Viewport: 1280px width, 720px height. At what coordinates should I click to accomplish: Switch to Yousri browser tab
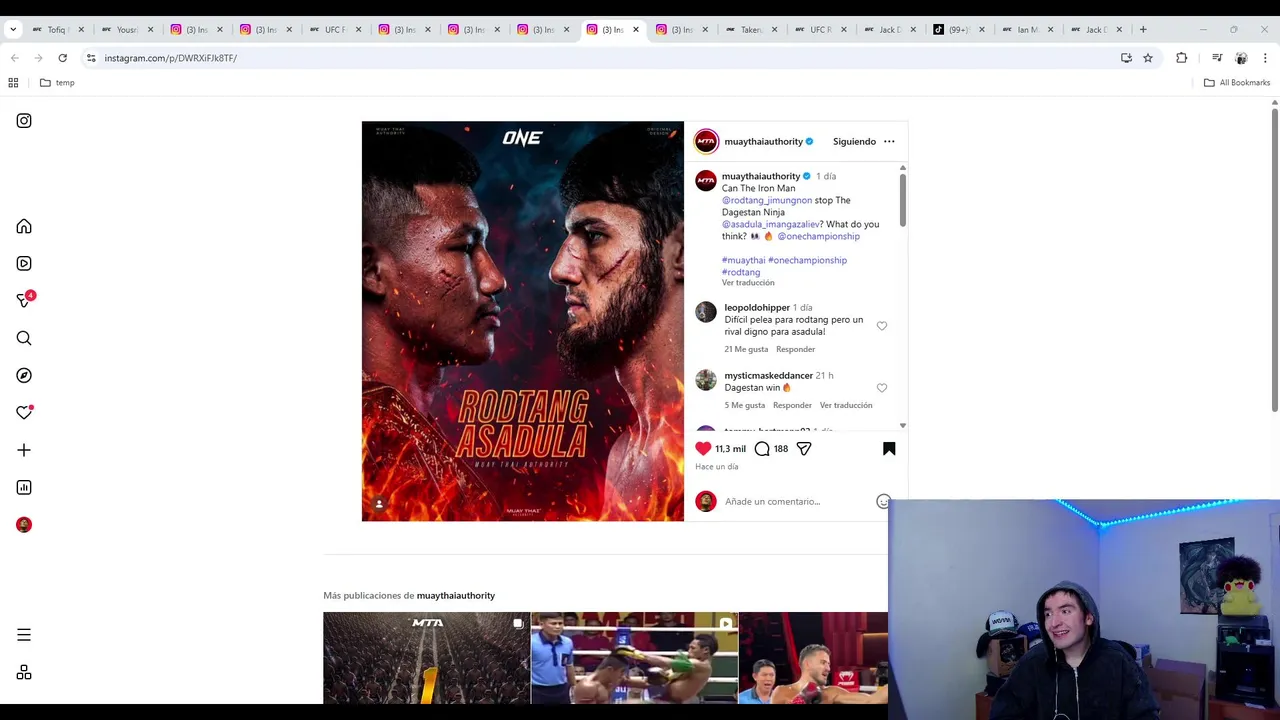[127, 29]
